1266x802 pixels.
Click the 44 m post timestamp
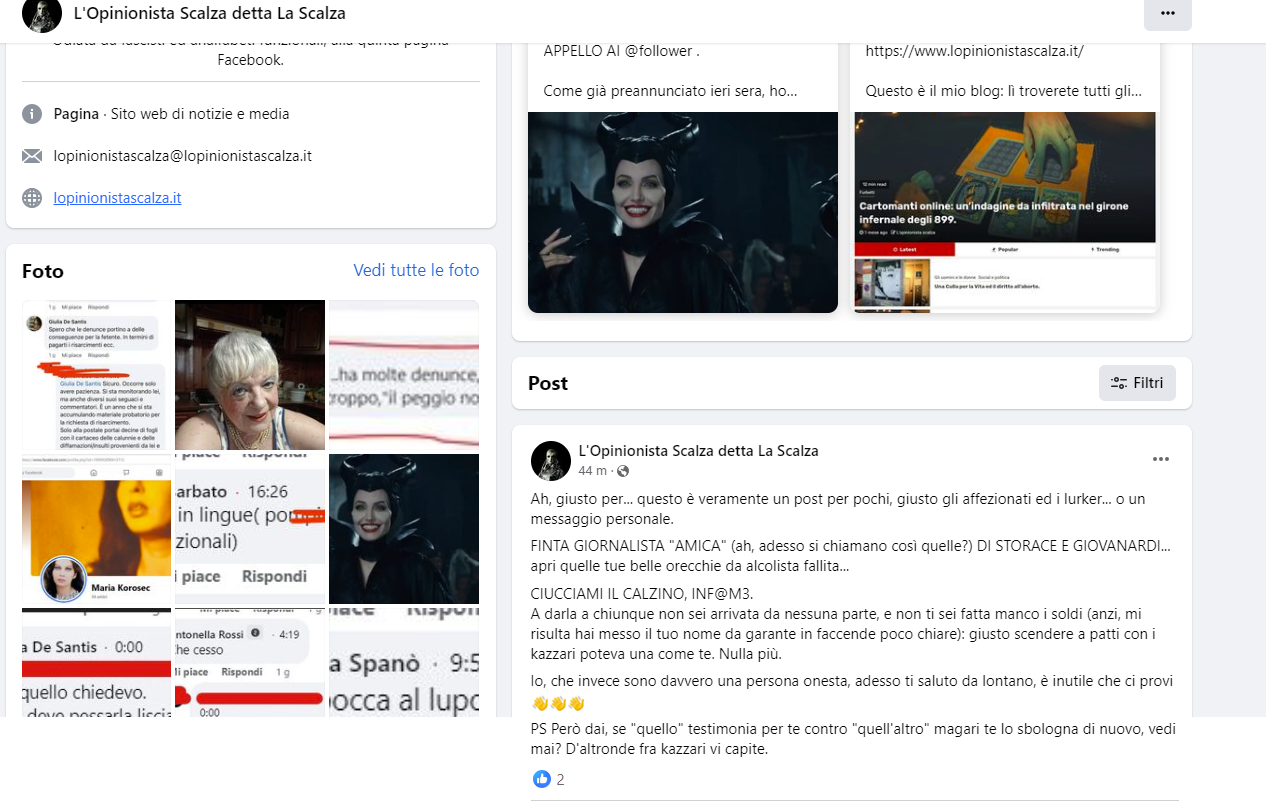click(x=592, y=471)
